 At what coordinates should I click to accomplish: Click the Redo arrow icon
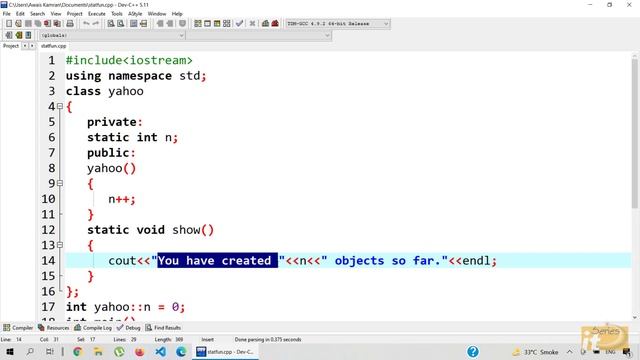[x=96, y=24]
